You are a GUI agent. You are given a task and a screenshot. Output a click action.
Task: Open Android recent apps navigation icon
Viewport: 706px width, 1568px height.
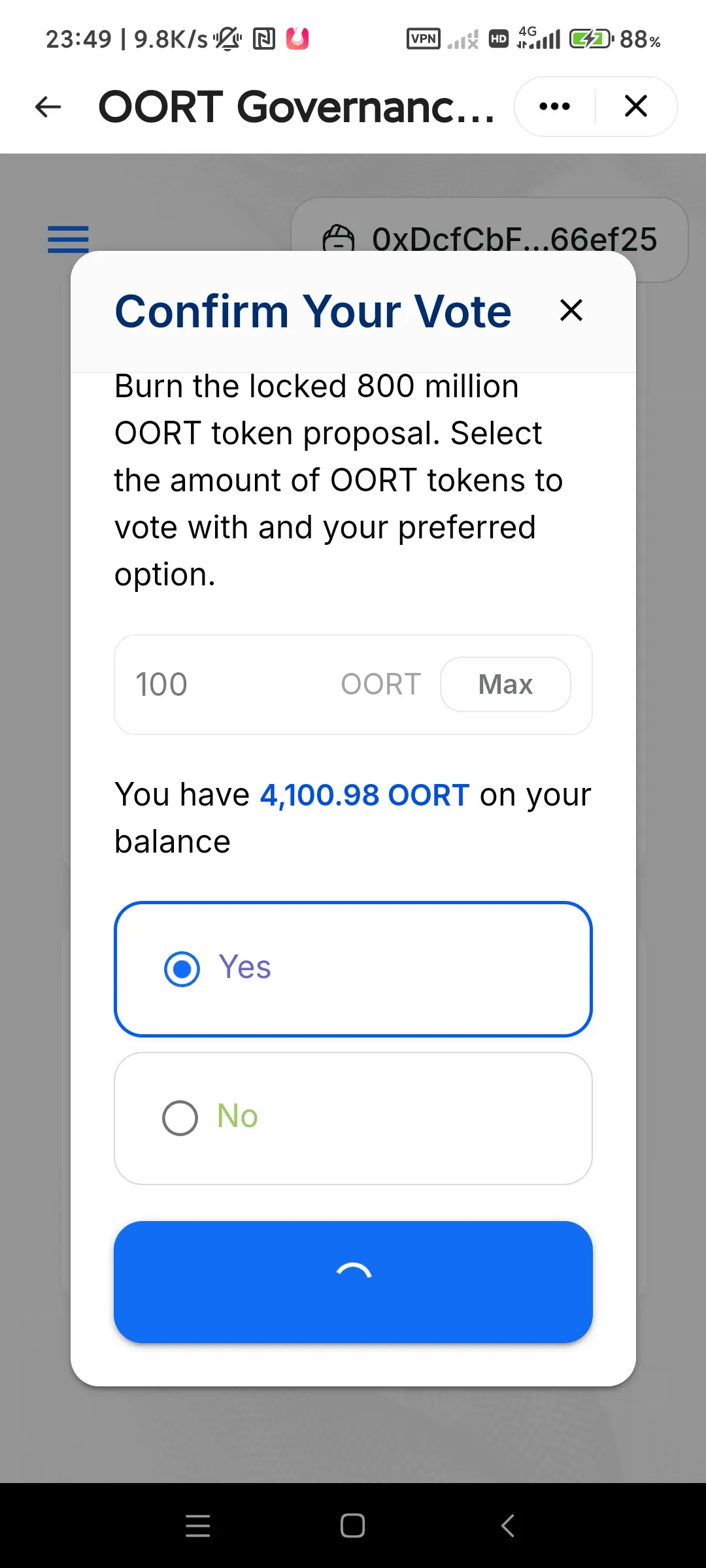pos(197,1526)
